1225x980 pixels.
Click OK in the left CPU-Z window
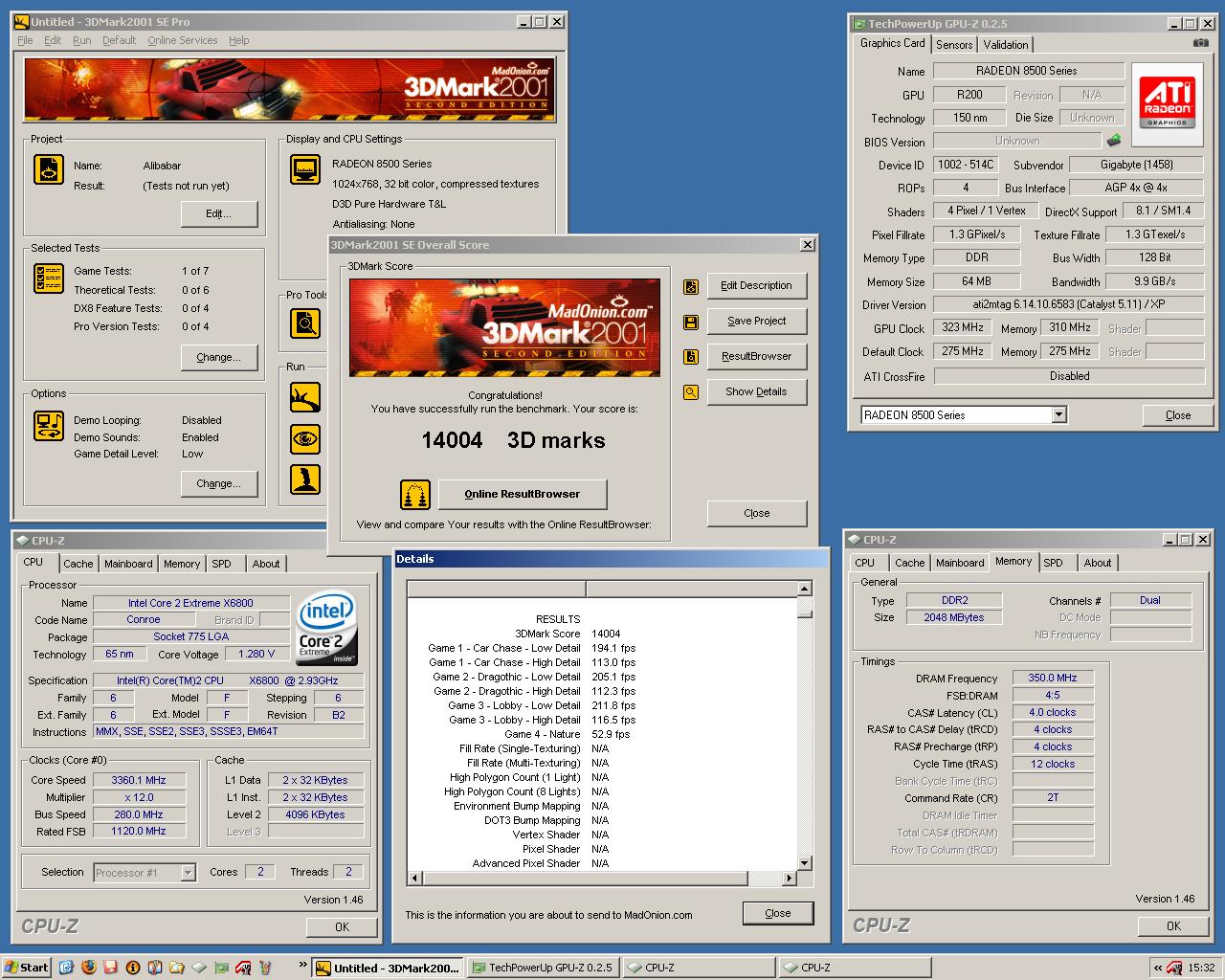(x=342, y=926)
